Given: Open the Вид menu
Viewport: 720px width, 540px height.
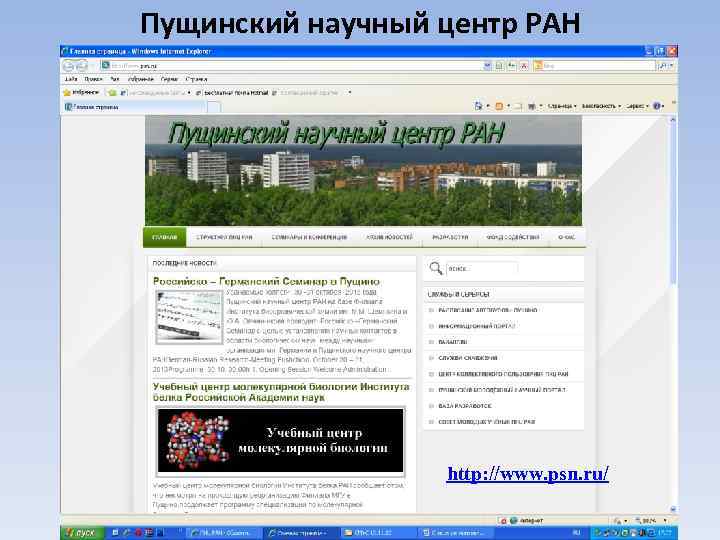Looking at the screenshot, I should point(115,79).
